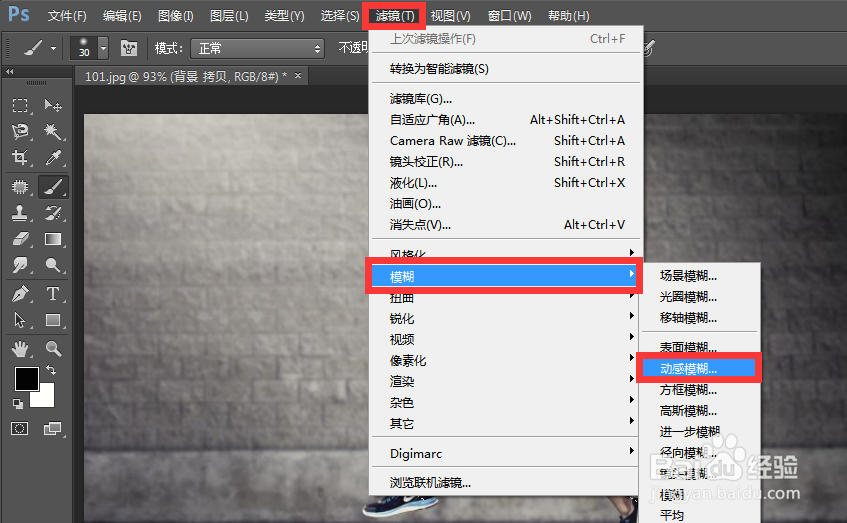Screen dimensions: 847x523
Task: Select the Gradient tool
Action: point(53,239)
